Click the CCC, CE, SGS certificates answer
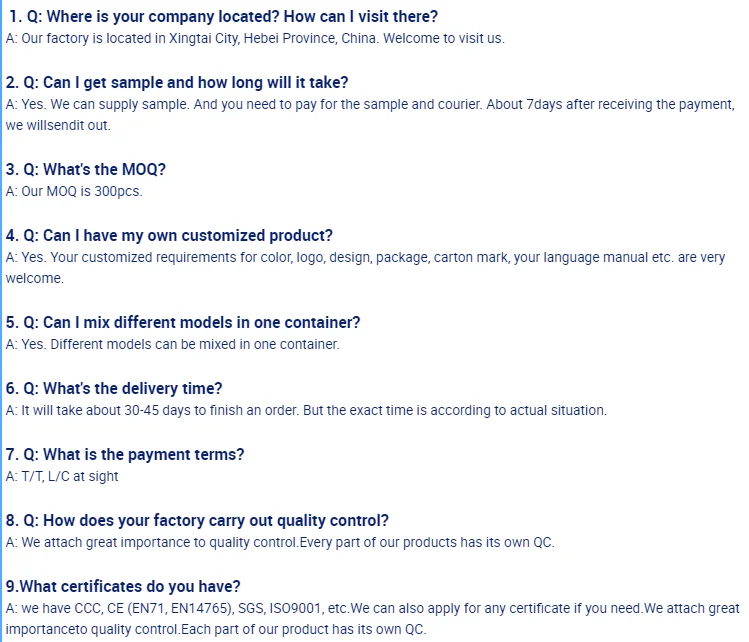 [x=372, y=608]
